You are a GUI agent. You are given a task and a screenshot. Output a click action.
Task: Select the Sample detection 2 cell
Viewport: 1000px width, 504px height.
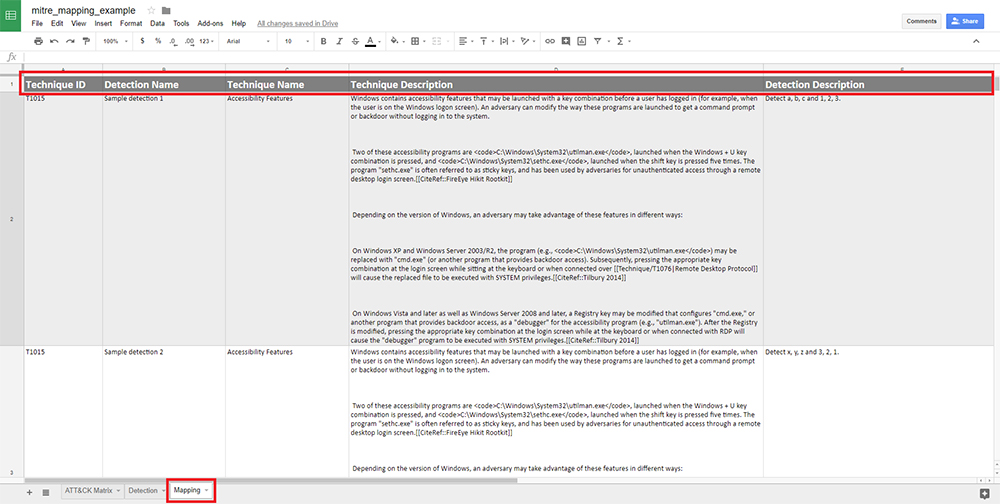coord(164,411)
